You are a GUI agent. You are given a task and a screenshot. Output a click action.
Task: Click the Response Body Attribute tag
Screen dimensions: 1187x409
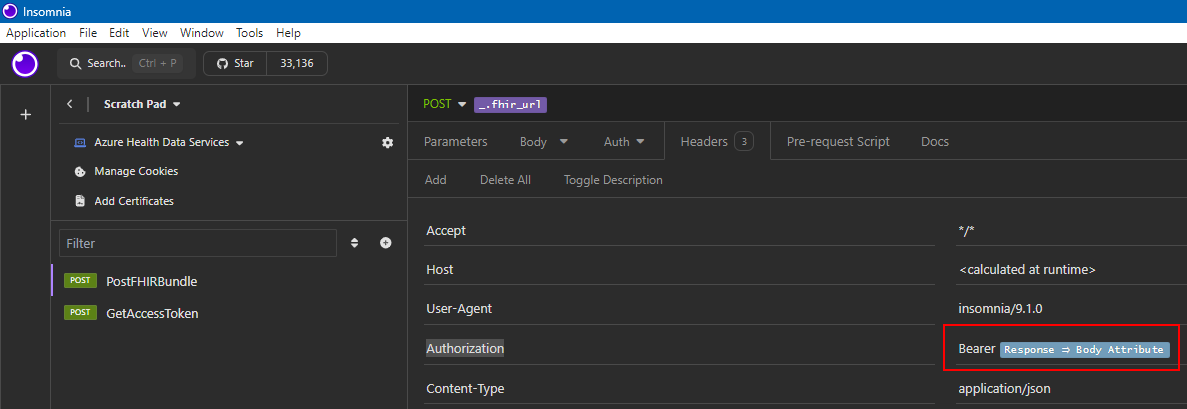(x=1084, y=349)
